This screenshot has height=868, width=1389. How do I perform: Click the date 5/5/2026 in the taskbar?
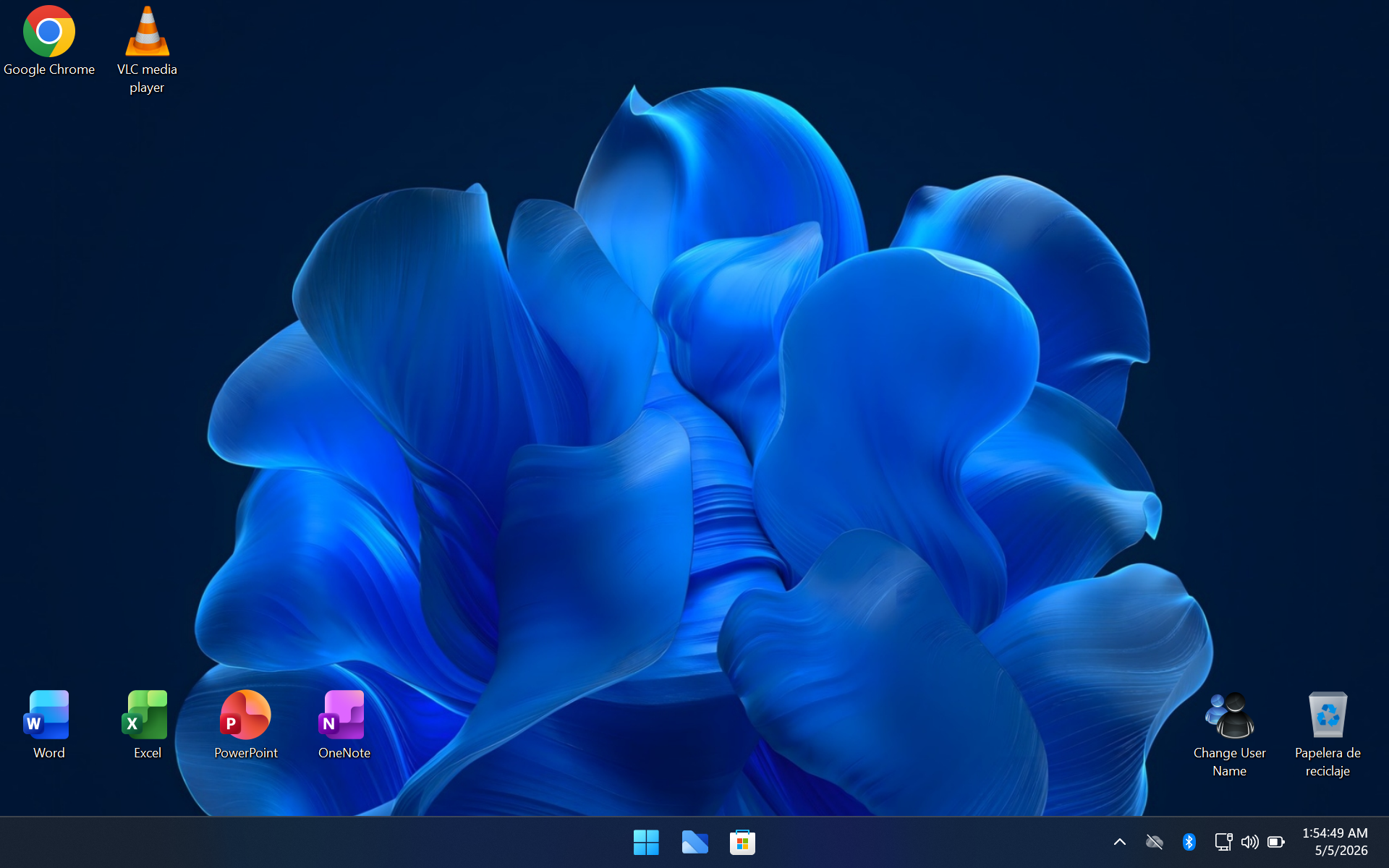1341,851
